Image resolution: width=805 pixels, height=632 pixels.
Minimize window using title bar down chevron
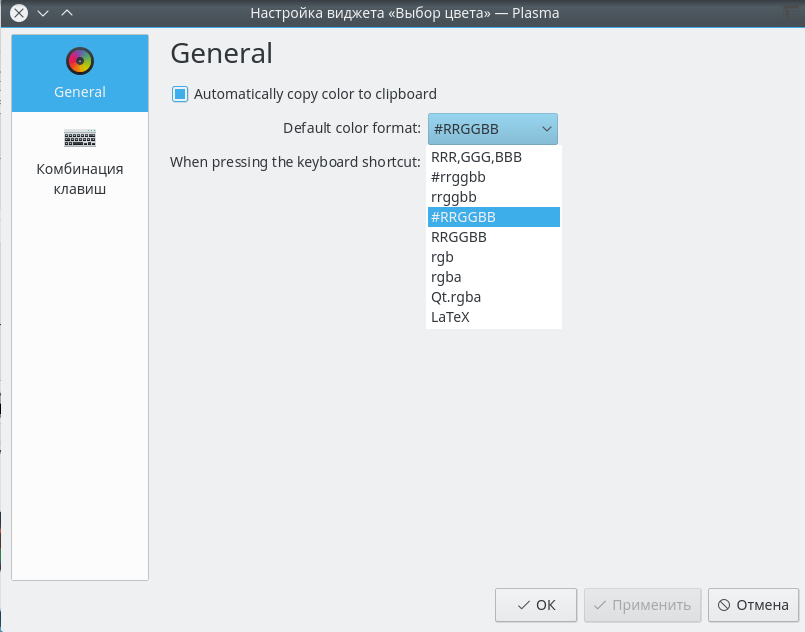[x=43, y=13]
